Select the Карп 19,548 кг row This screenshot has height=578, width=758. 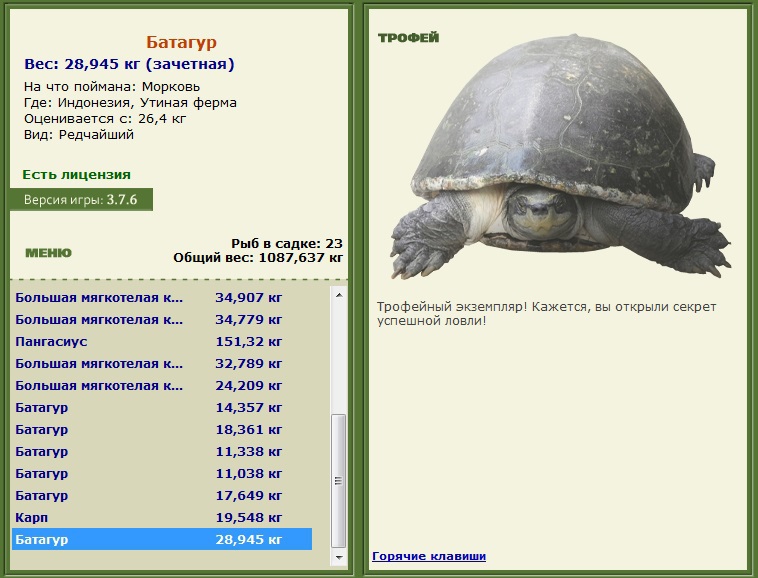pyautogui.click(x=162, y=518)
